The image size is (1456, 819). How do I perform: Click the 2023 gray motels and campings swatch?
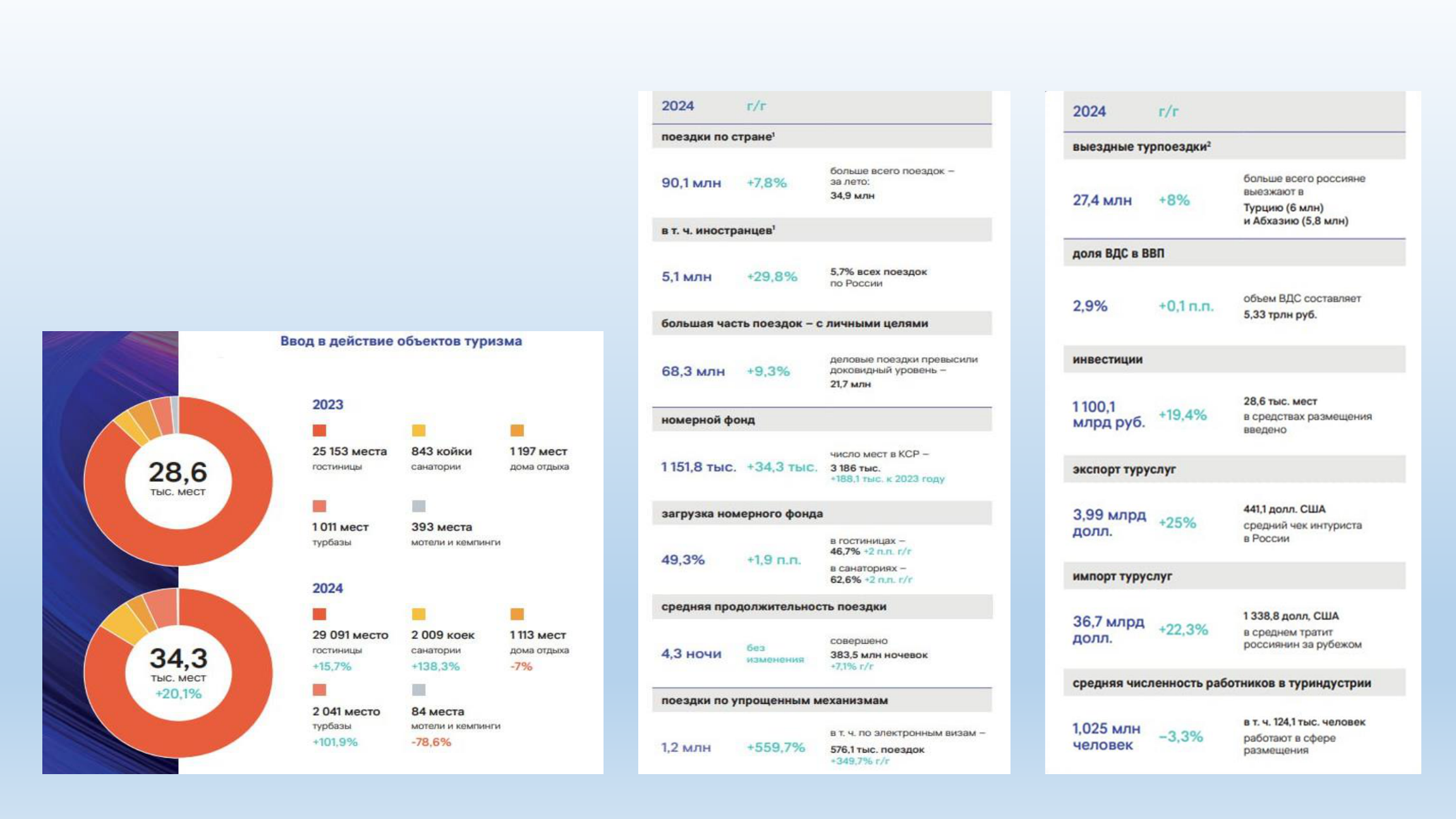coord(418,506)
